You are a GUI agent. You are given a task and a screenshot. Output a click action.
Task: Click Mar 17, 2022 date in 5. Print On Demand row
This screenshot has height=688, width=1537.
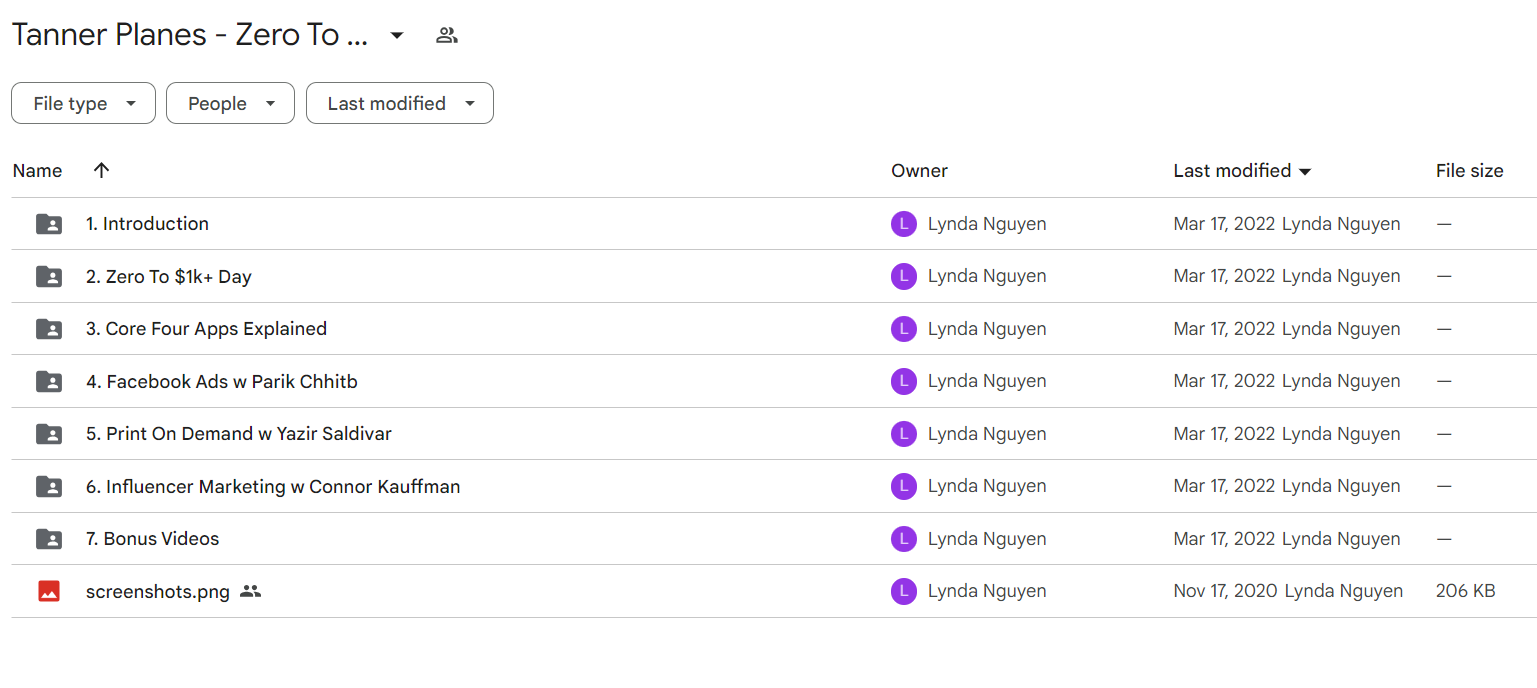pyautogui.click(x=1224, y=434)
